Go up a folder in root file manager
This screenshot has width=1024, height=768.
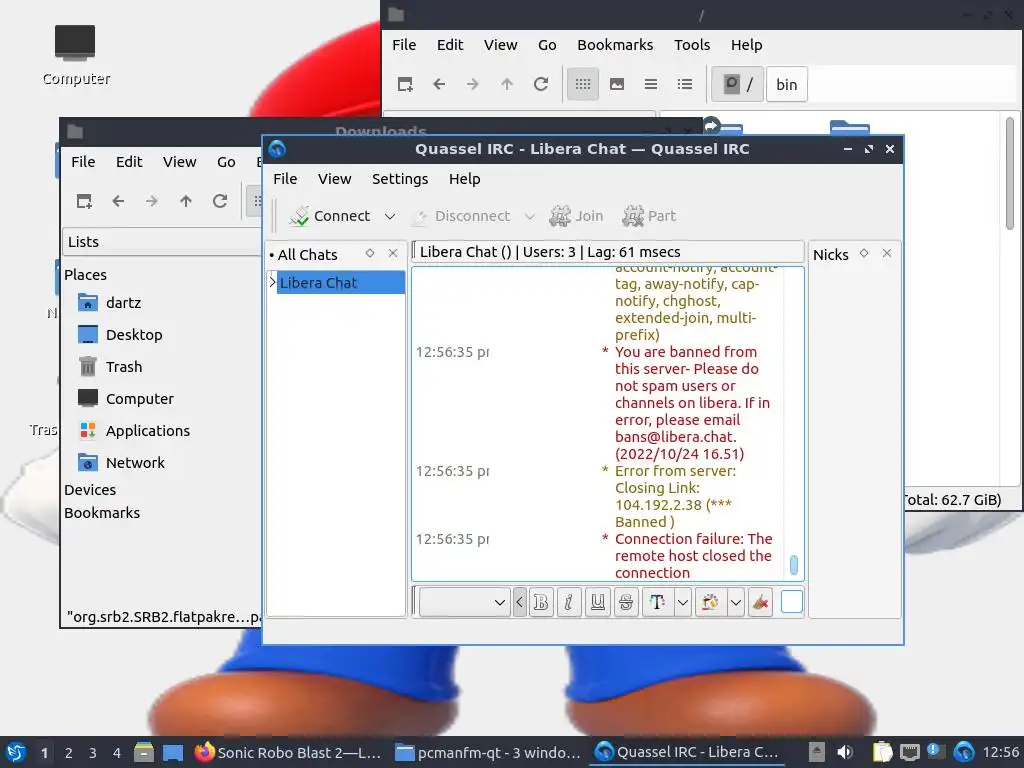[x=507, y=84]
